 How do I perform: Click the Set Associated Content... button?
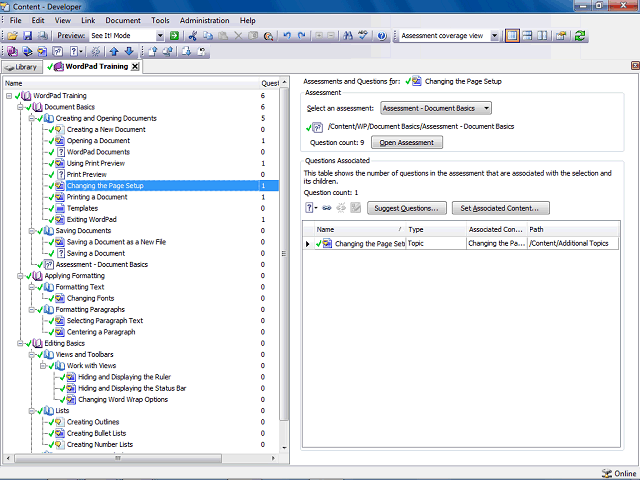500,208
